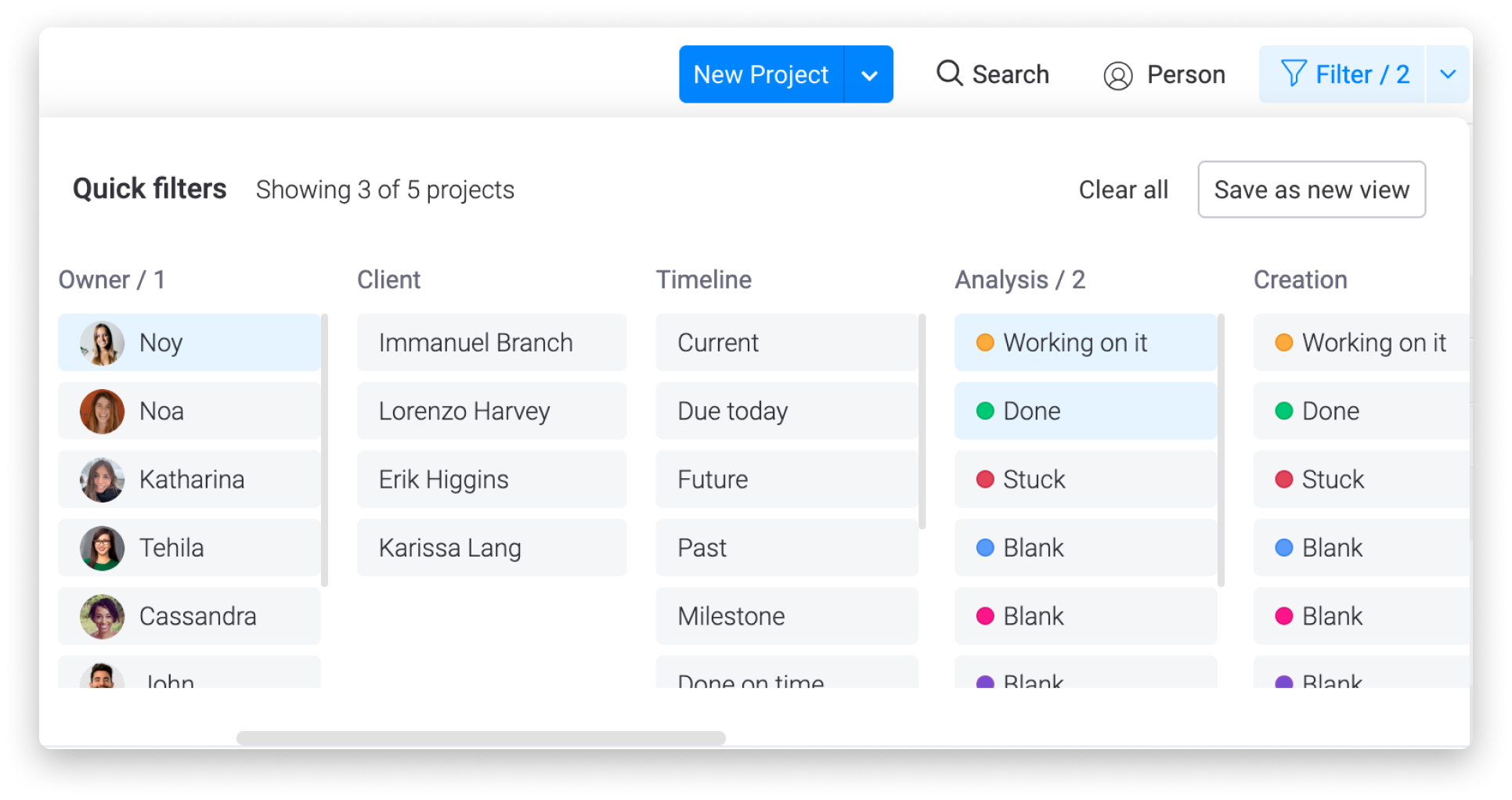Click Noa's avatar picture
The image size is (1512, 800).
coord(103,411)
